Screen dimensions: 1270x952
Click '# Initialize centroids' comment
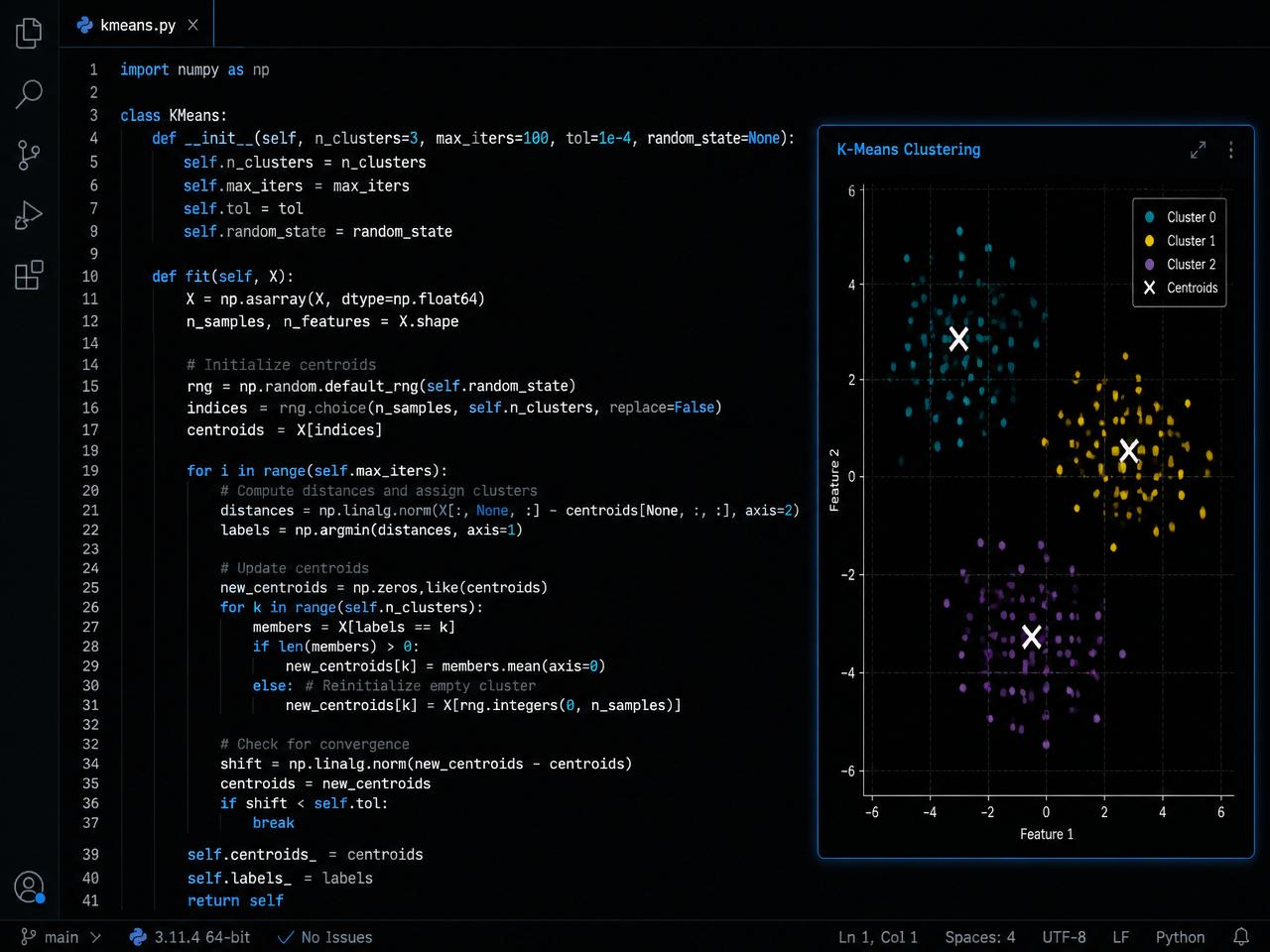point(281,365)
